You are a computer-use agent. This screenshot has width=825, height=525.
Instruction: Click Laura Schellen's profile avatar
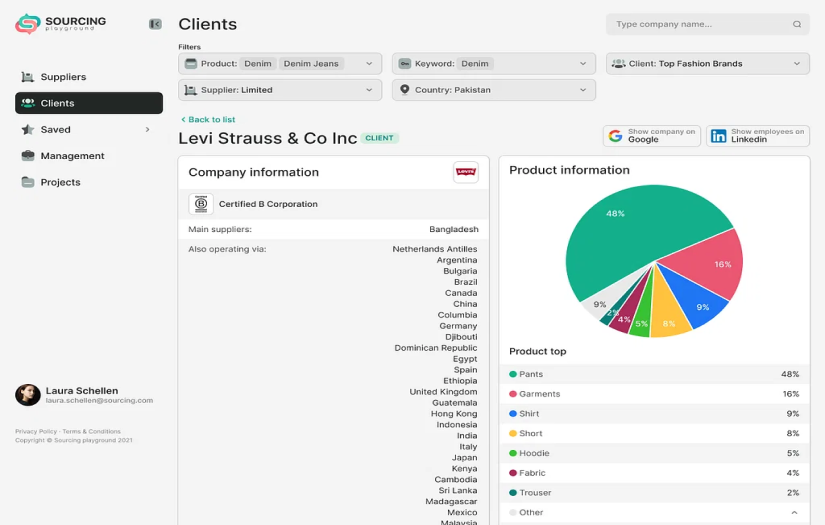28,395
